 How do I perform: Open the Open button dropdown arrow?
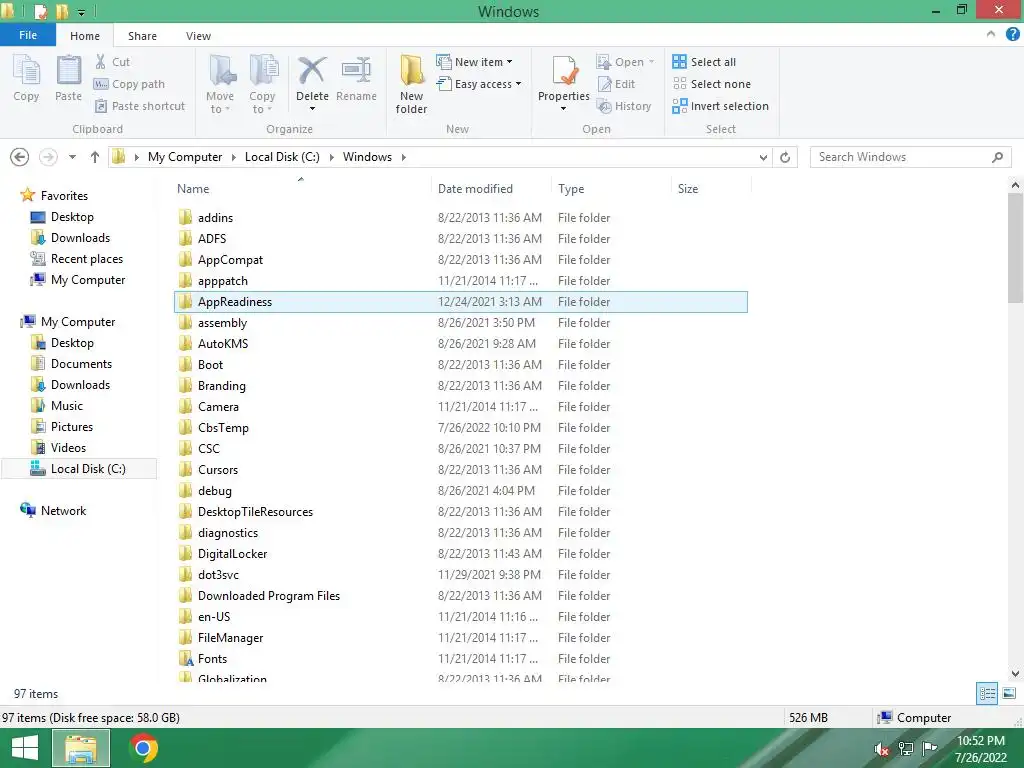pyautogui.click(x=651, y=62)
